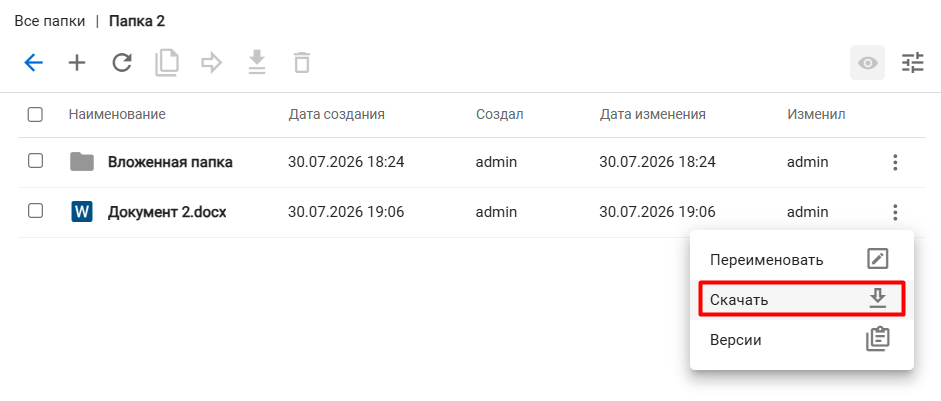Select the Вложенная папка row checkbox
The width and height of the screenshot is (941, 401).
coord(35,161)
